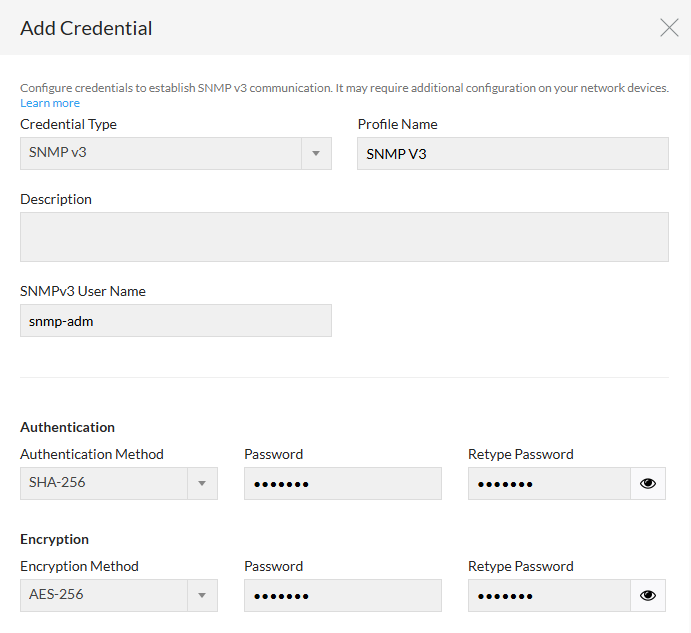Click the Add Credential dialog title
Viewport: 691px width, 633px height.
tap(86, 28)
